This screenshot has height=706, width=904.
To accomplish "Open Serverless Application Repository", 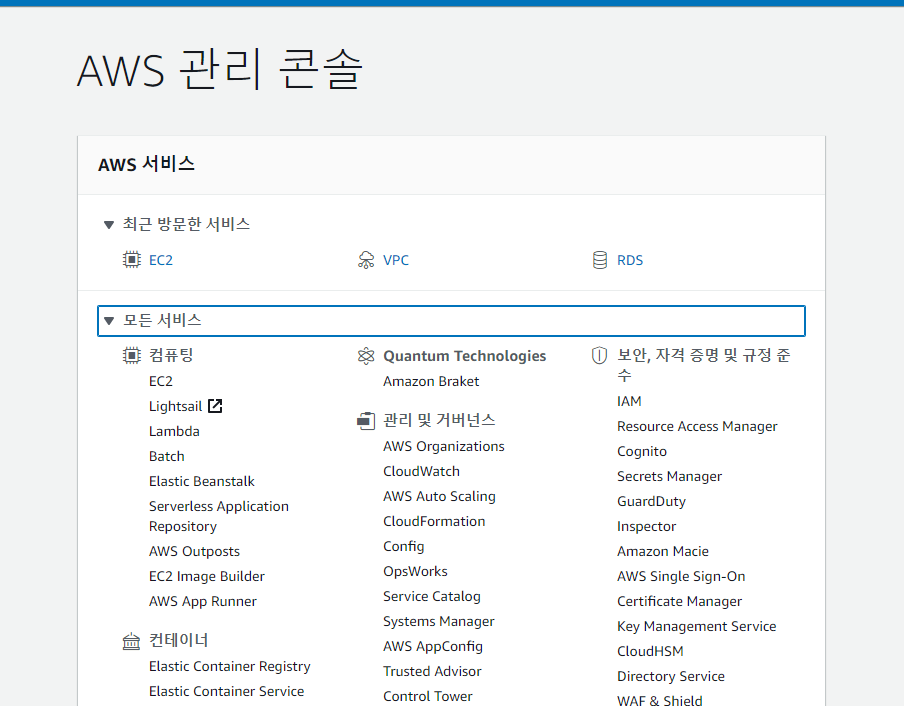I will click(219, 516).
